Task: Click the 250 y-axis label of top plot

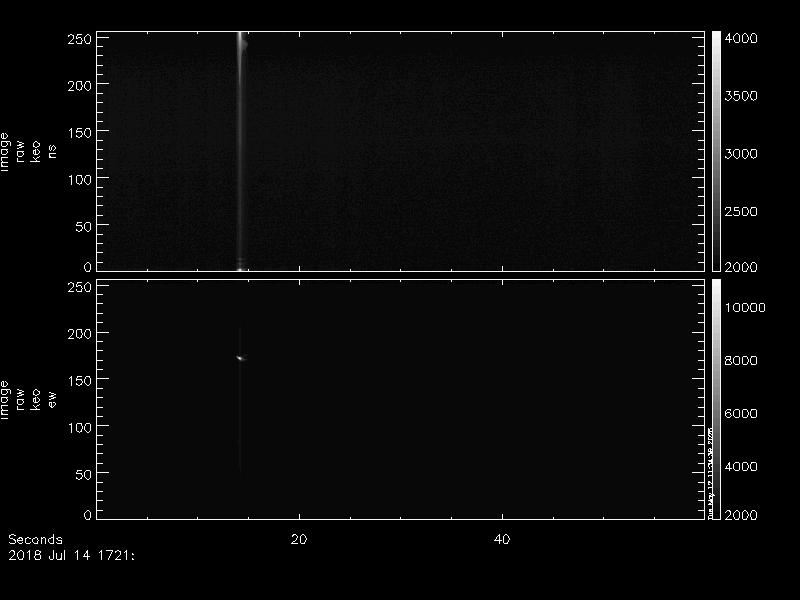Action: point(79,39)
